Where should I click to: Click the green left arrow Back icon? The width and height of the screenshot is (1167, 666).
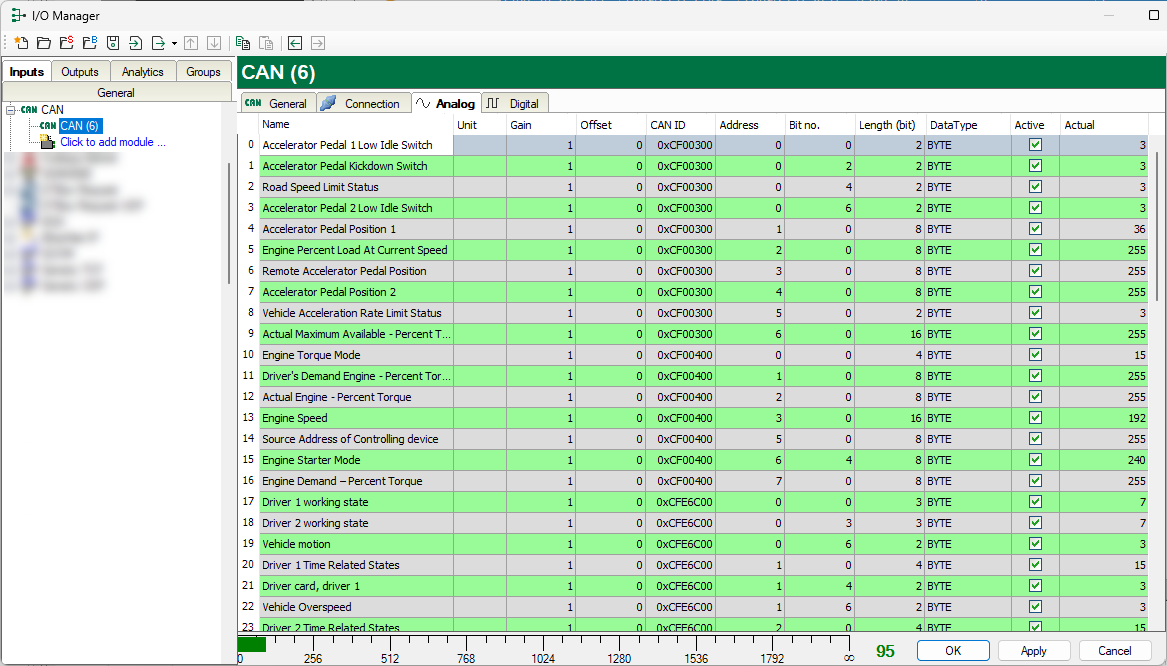click(x=294, y=43)
